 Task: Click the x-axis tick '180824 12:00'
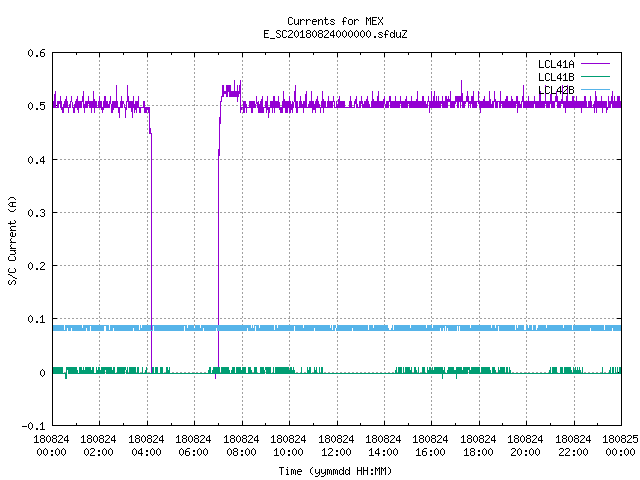click(336, 446)
